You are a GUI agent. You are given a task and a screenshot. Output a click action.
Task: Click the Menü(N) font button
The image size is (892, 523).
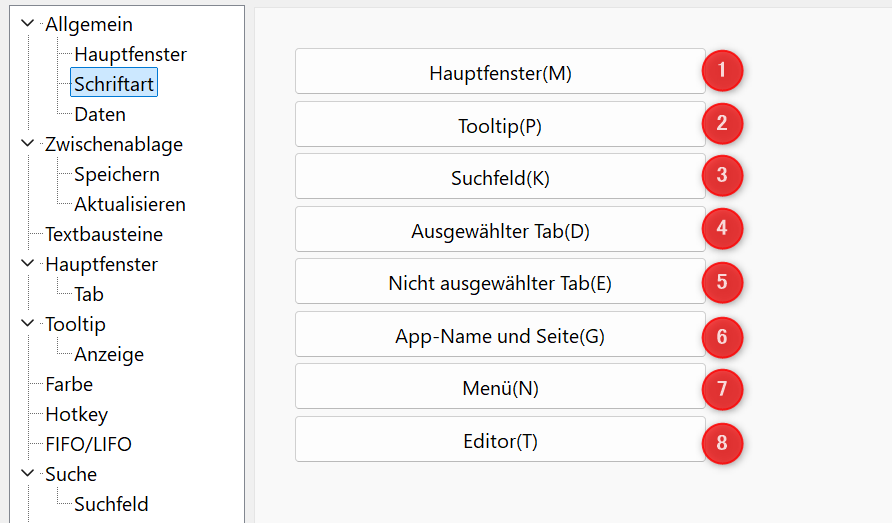[500, 387]
